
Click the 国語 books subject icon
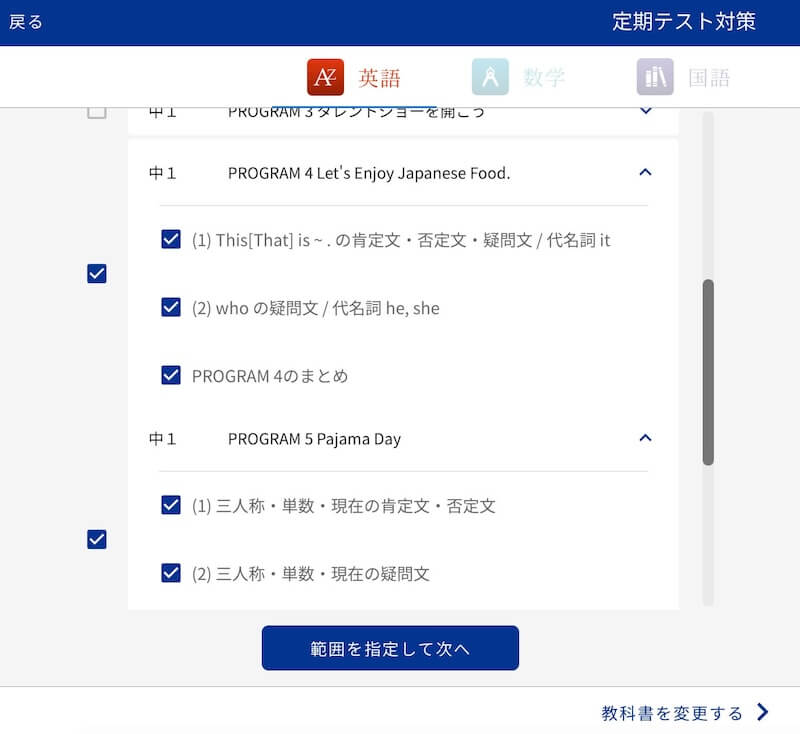coord(655,77)
